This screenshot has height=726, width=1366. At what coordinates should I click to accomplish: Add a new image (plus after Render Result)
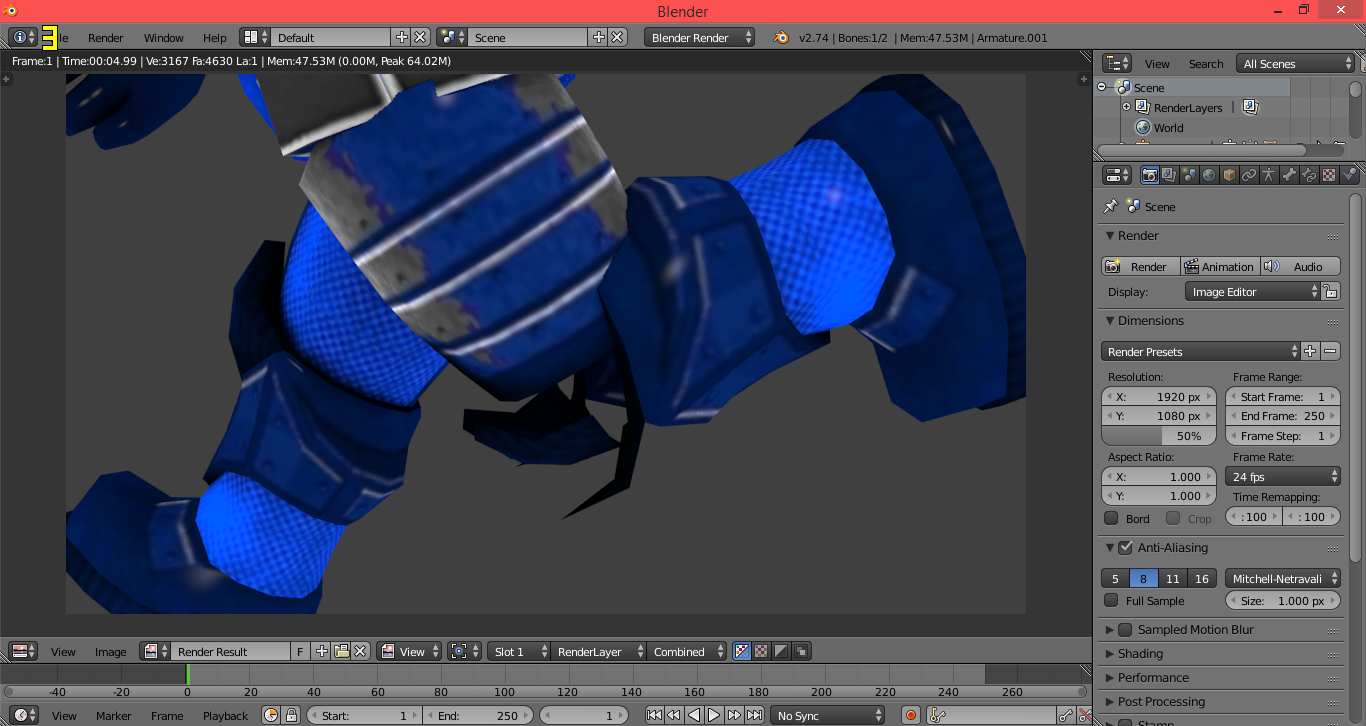(x=322, y=651)
